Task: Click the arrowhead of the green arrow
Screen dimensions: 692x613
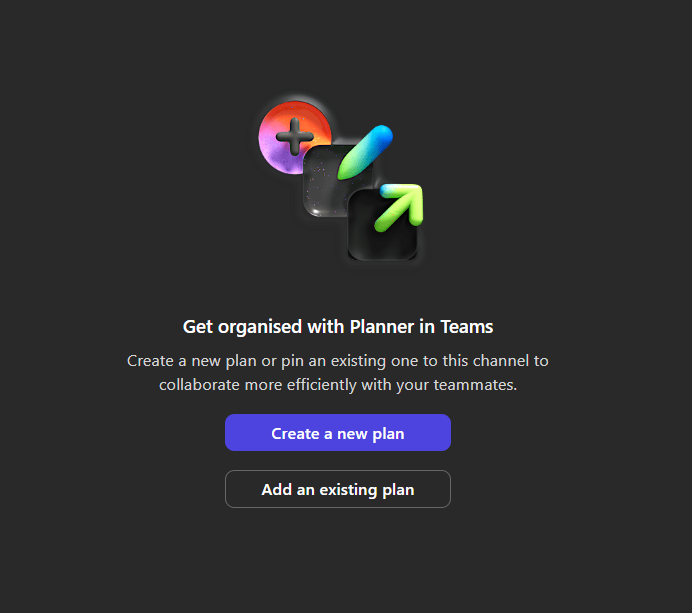Action: (x=411, y=196)
